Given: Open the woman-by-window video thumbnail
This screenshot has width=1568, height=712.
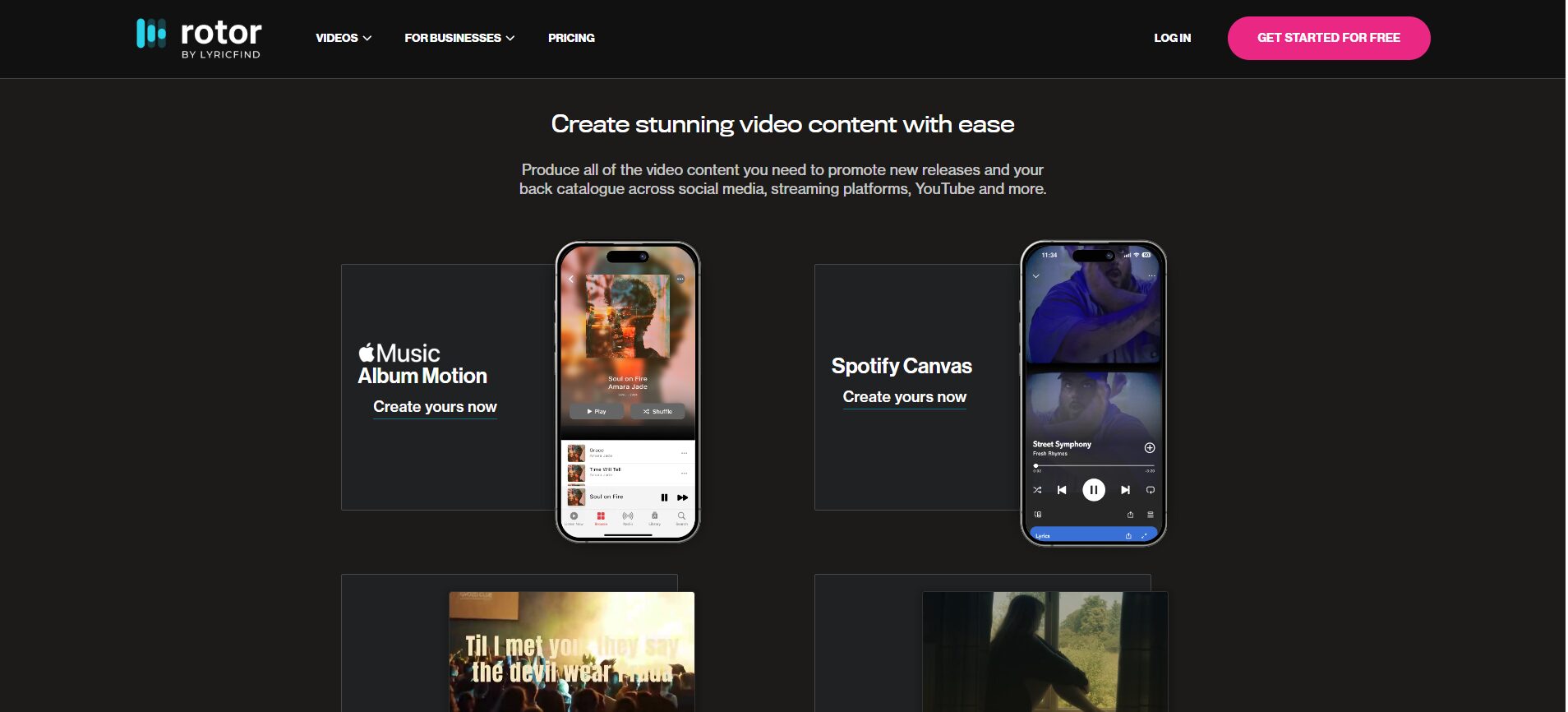Looking at the screenshot, I should point(1045,652).
